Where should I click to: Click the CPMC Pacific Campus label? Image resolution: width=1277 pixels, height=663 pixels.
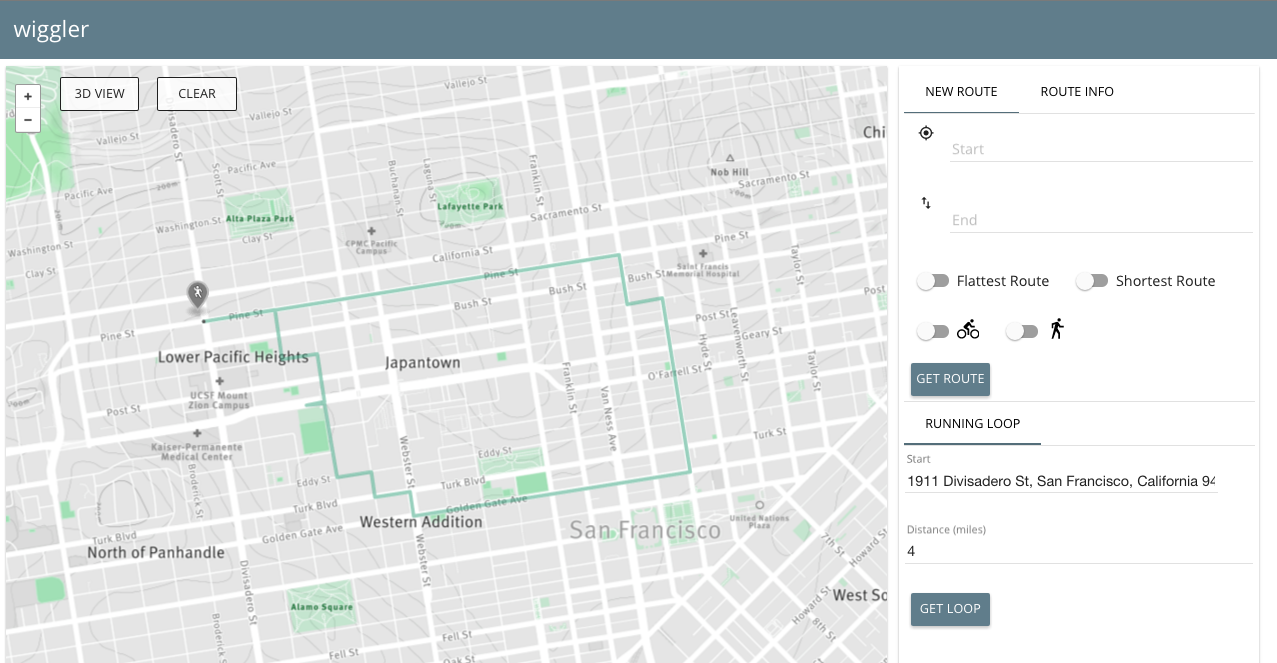pyautogui.click(x=372, y=246)
